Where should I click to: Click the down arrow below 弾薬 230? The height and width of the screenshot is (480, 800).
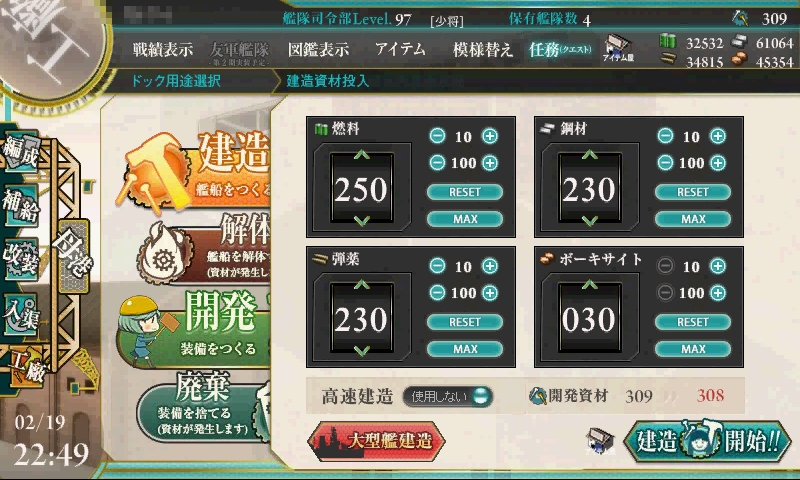(362, 350)
